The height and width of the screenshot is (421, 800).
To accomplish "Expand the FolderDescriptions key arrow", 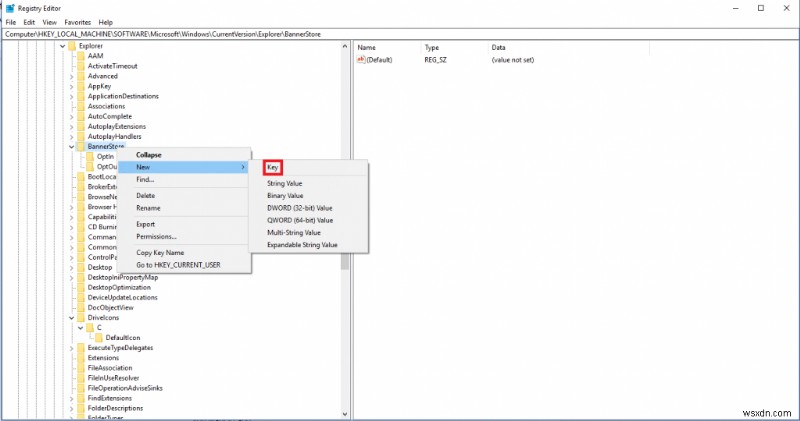I will coord(71,408).
